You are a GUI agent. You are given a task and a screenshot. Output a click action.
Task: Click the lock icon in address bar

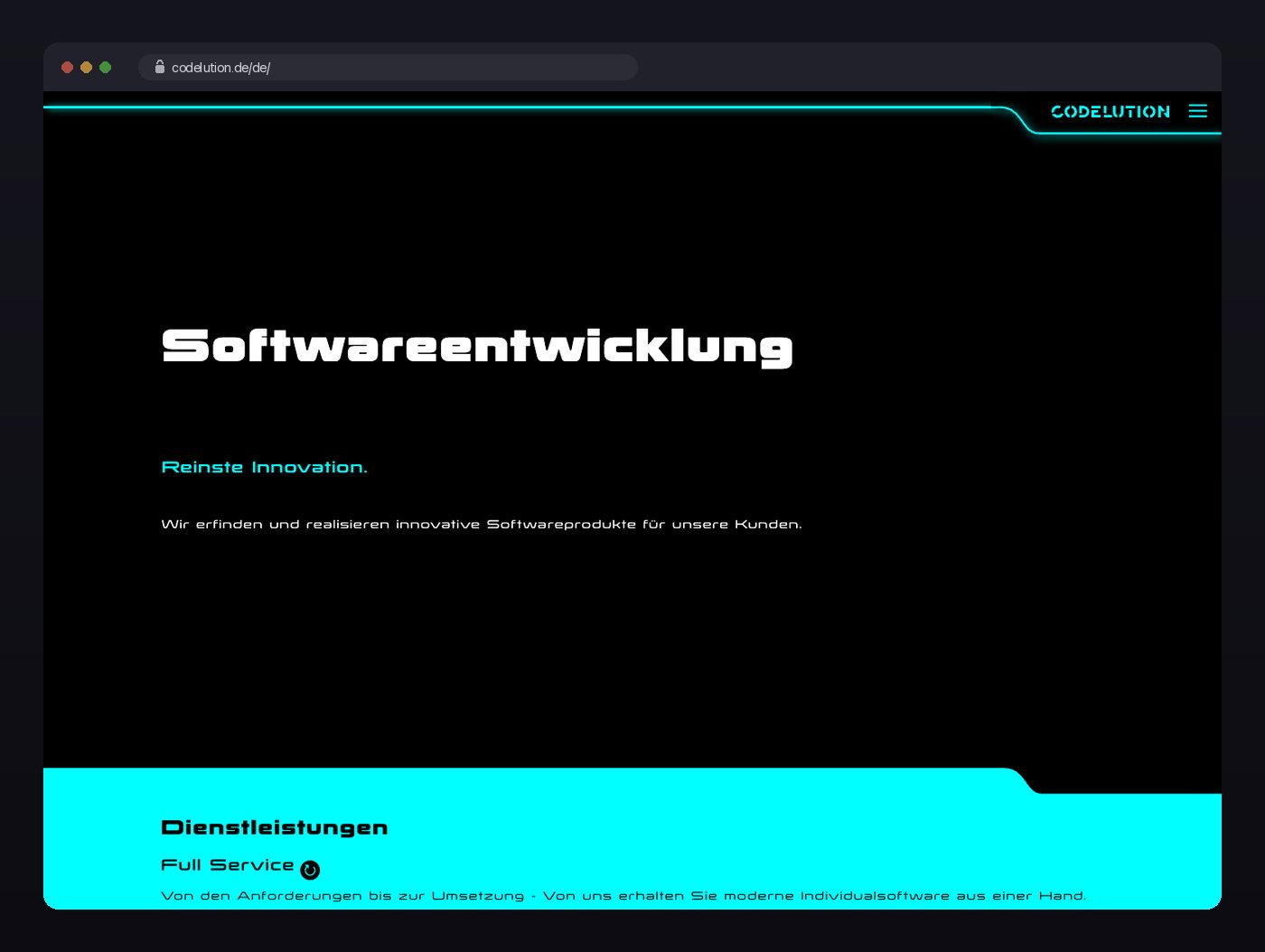click(160, 67)
